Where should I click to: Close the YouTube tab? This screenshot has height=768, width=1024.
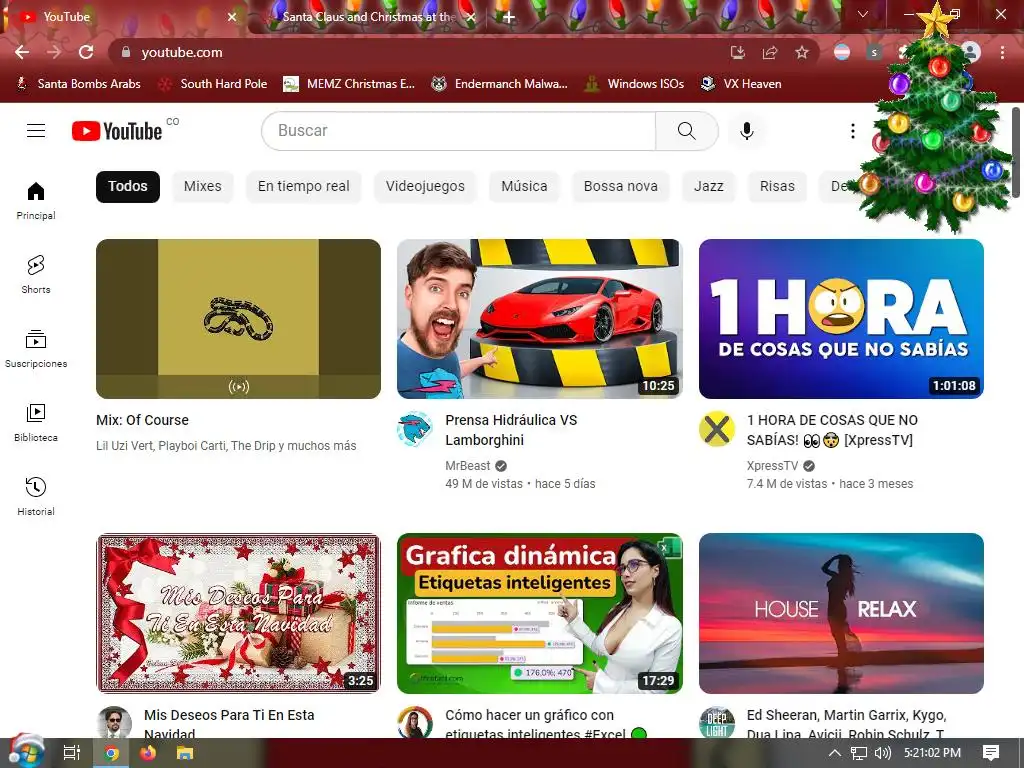point(231,17)
